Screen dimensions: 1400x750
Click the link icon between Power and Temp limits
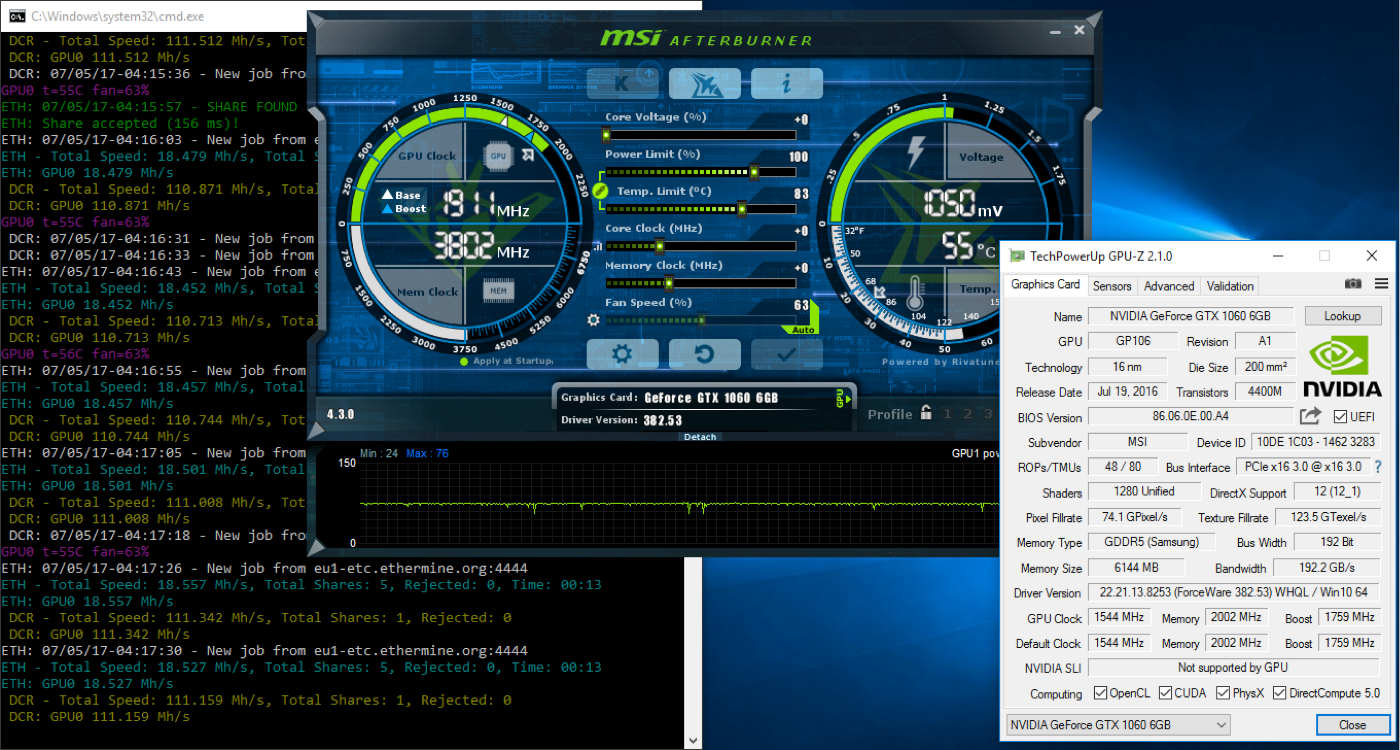600,190
